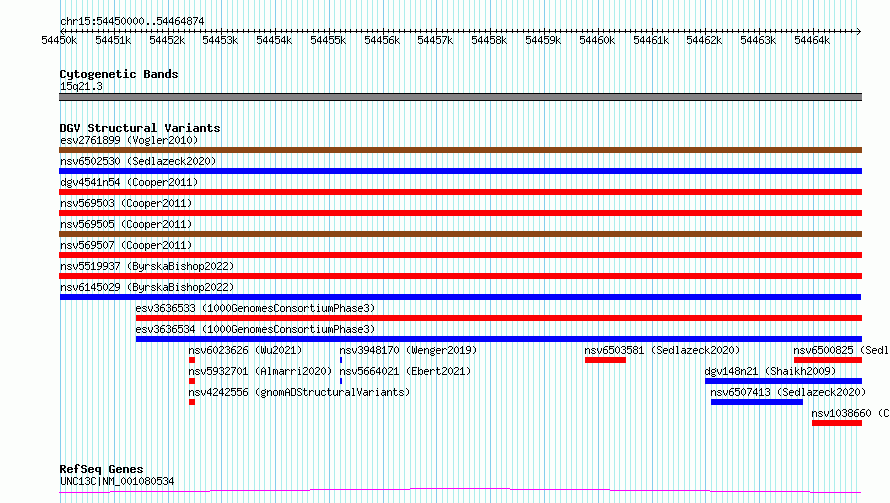Click the red nsv6503581 variant bar

coord(606,360)
